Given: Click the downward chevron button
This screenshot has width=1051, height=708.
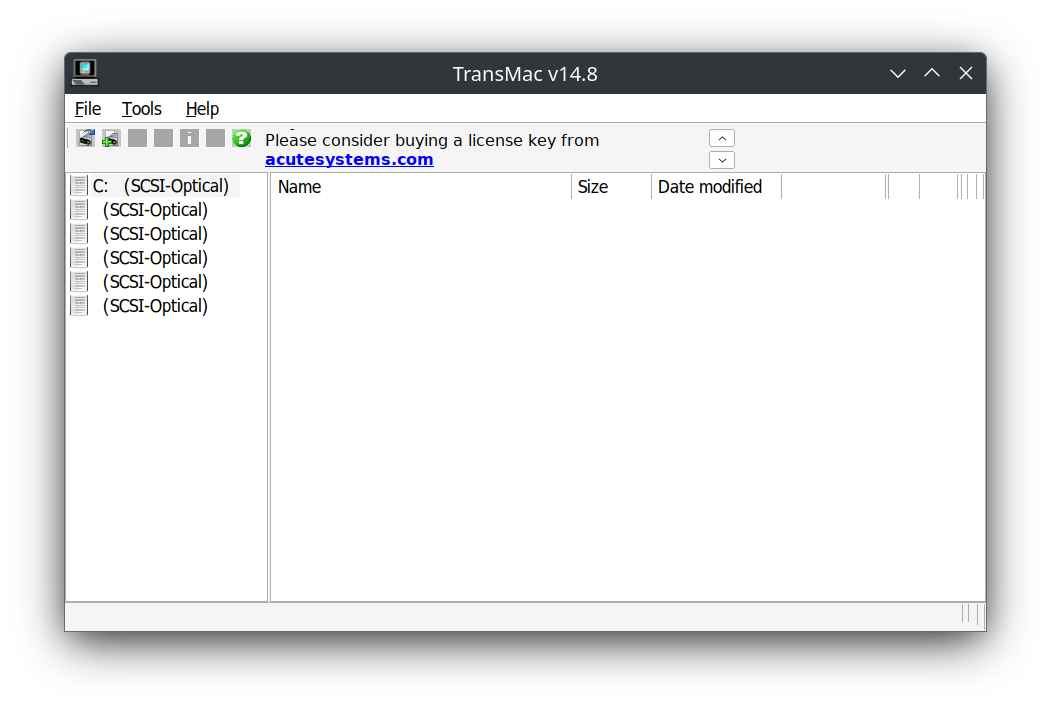Looking at the screenshot, I should pos(721,159).
